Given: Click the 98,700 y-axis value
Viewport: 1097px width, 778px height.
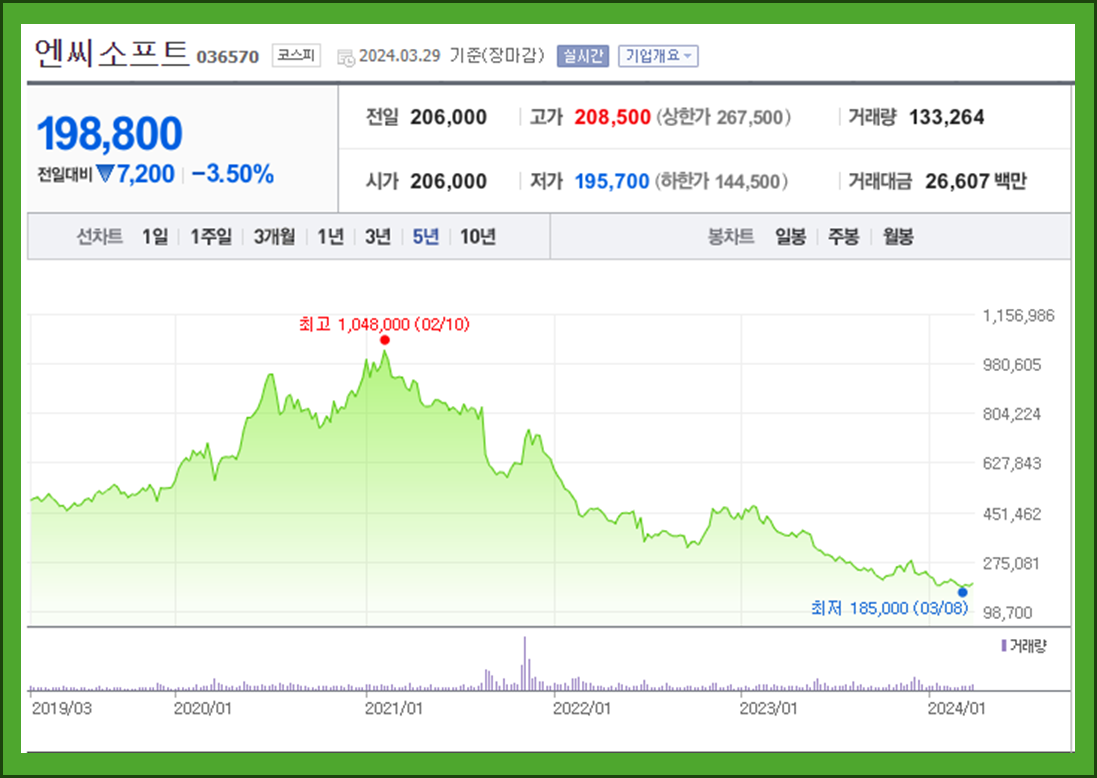Looking at the screenshot, I should (1007, 613).
